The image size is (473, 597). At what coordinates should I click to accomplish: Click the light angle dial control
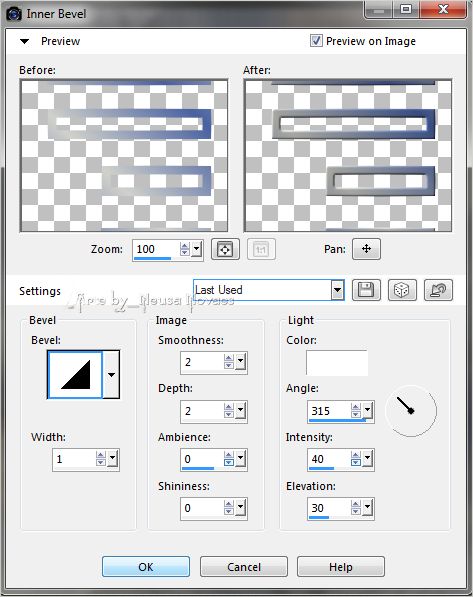(x=411, y=410)
